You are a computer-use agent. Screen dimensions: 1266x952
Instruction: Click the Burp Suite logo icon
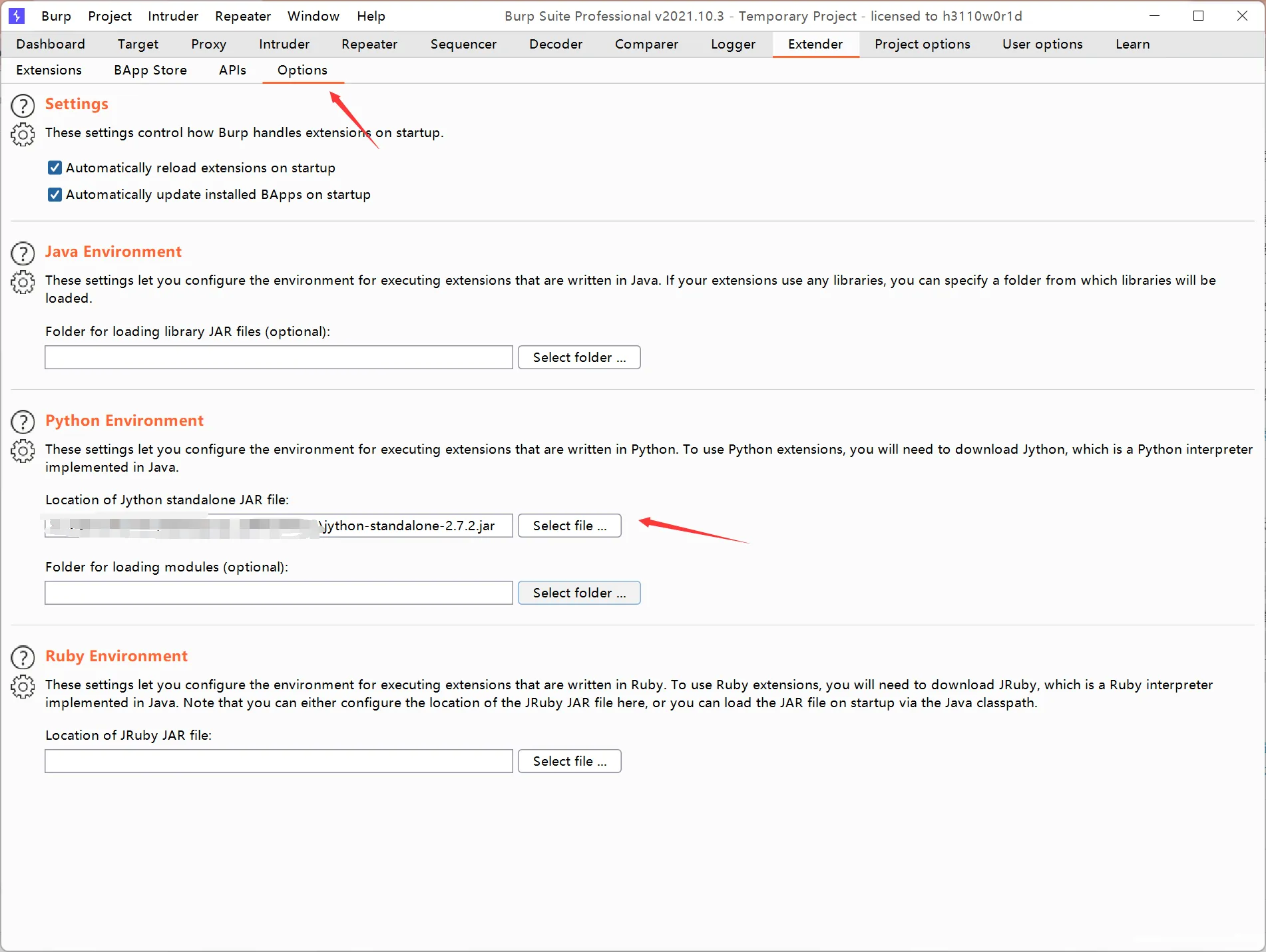(x=17, y=15)
